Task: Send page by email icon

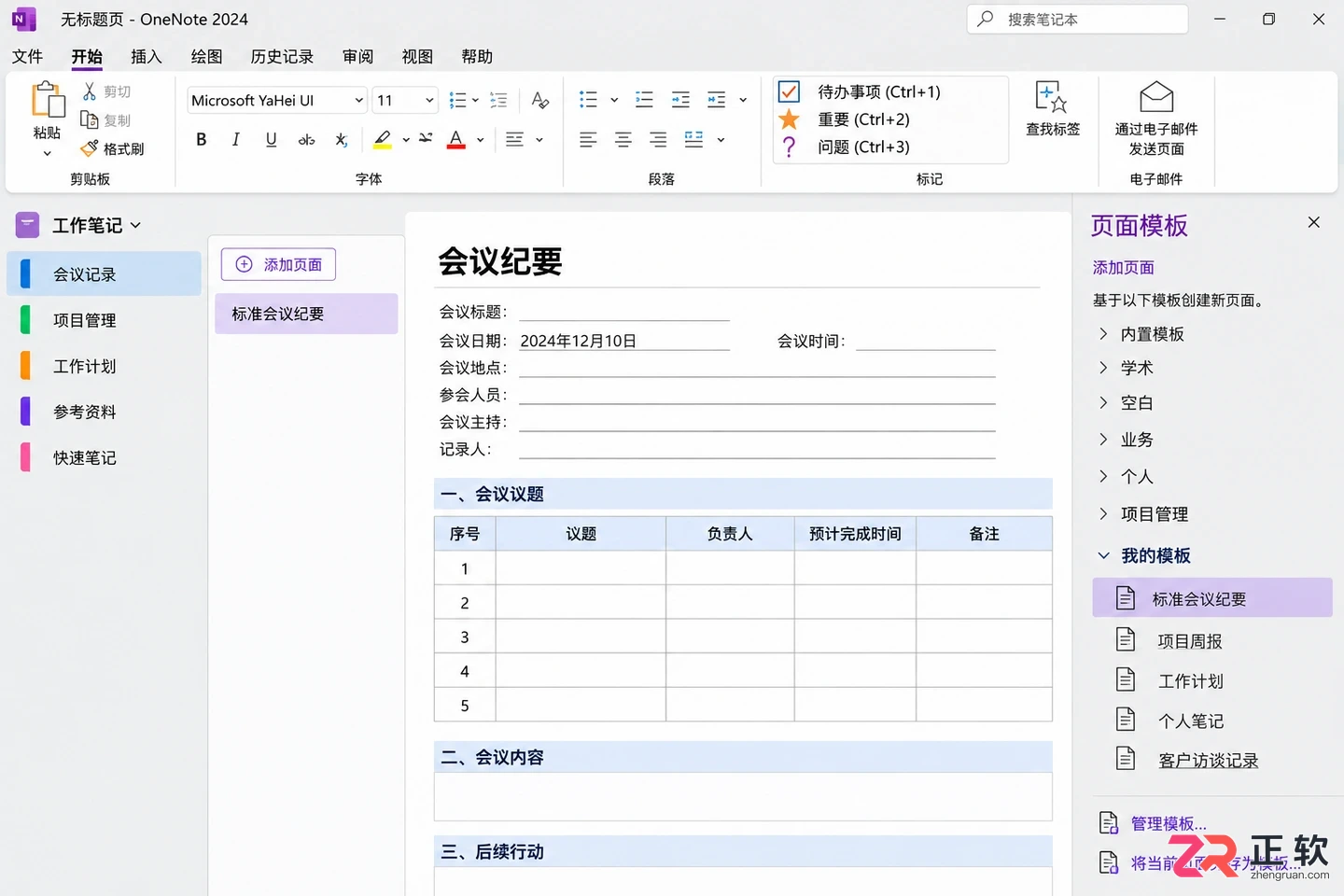Action: [x=1156, y=97]
